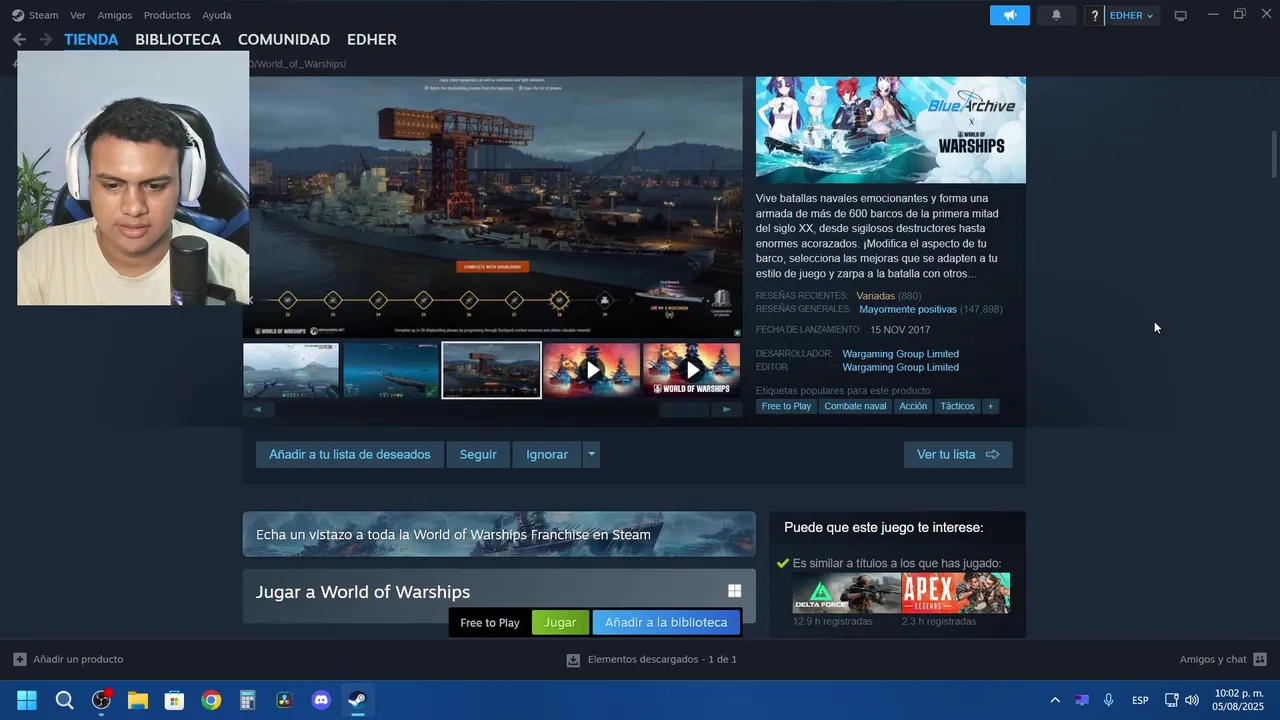
Task: Move the thumbnail strip scroll slider
Action: coord(684,409)
